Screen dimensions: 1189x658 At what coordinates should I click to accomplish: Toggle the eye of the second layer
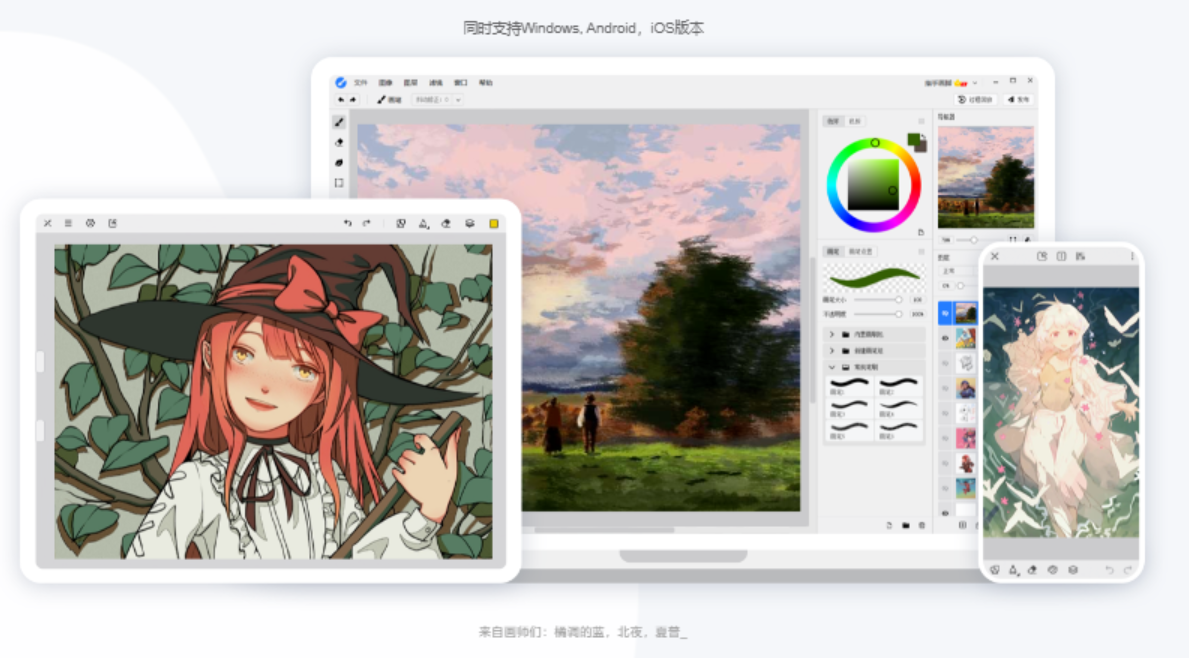(x=945, y=338)
